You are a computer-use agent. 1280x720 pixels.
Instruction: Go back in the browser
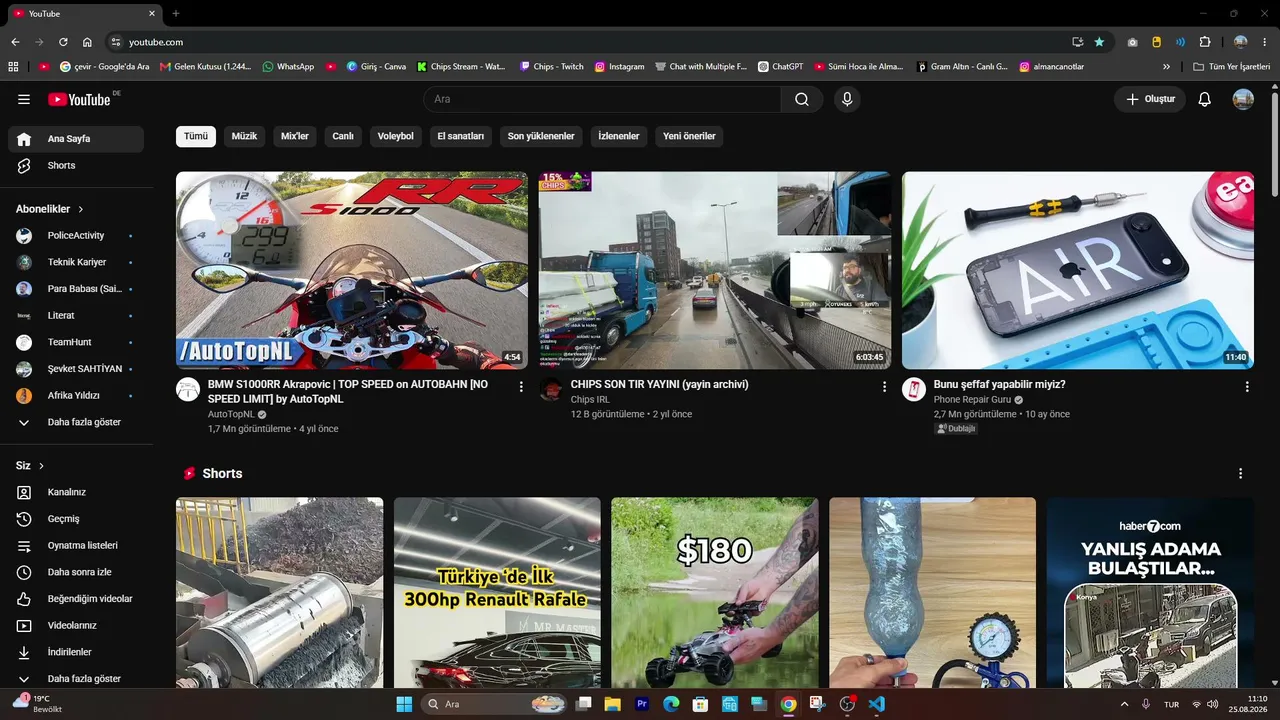15,42
